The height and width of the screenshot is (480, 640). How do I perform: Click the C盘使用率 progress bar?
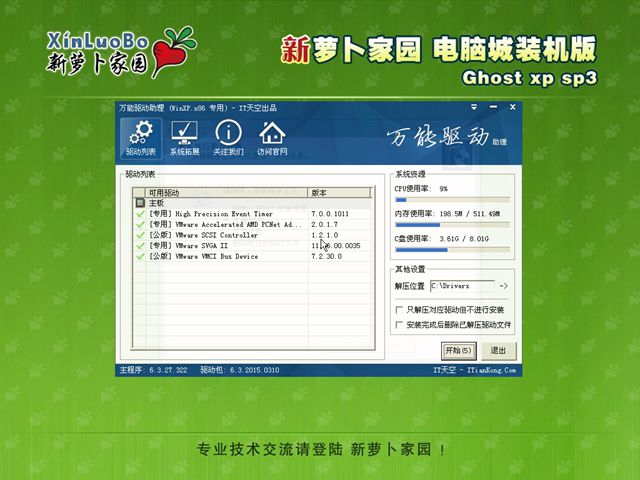point(452,250)
